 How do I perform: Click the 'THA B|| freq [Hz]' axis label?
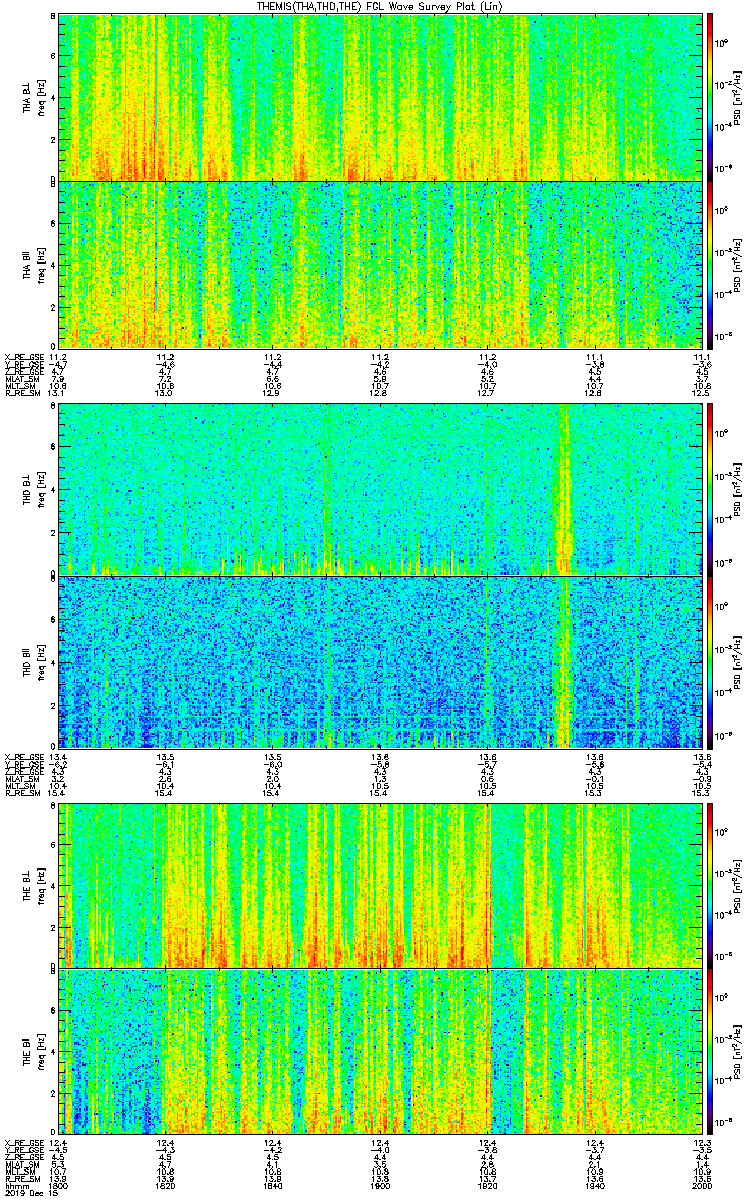click(32, 264)
